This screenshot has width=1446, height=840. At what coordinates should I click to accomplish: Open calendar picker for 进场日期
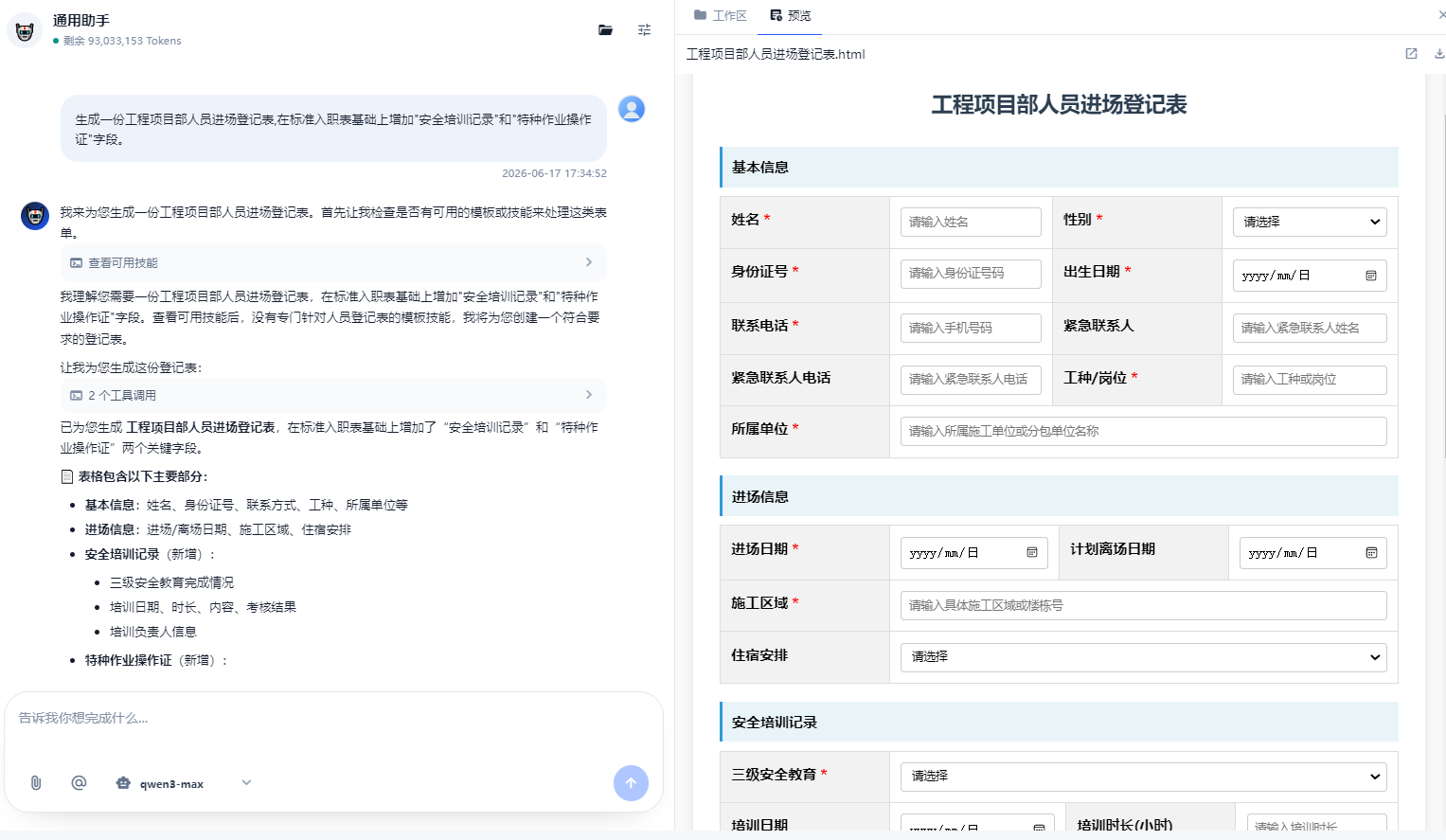[x=1032, y=553]
